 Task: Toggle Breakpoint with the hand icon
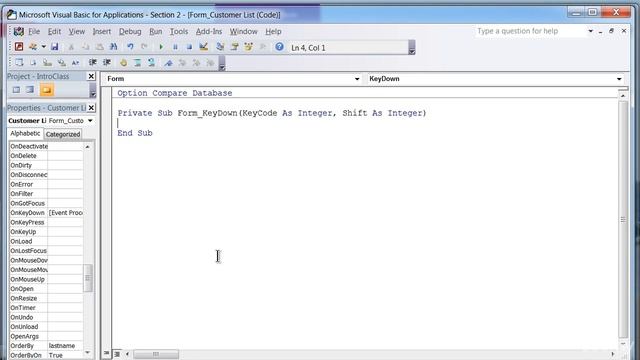[x=123, y=63]
